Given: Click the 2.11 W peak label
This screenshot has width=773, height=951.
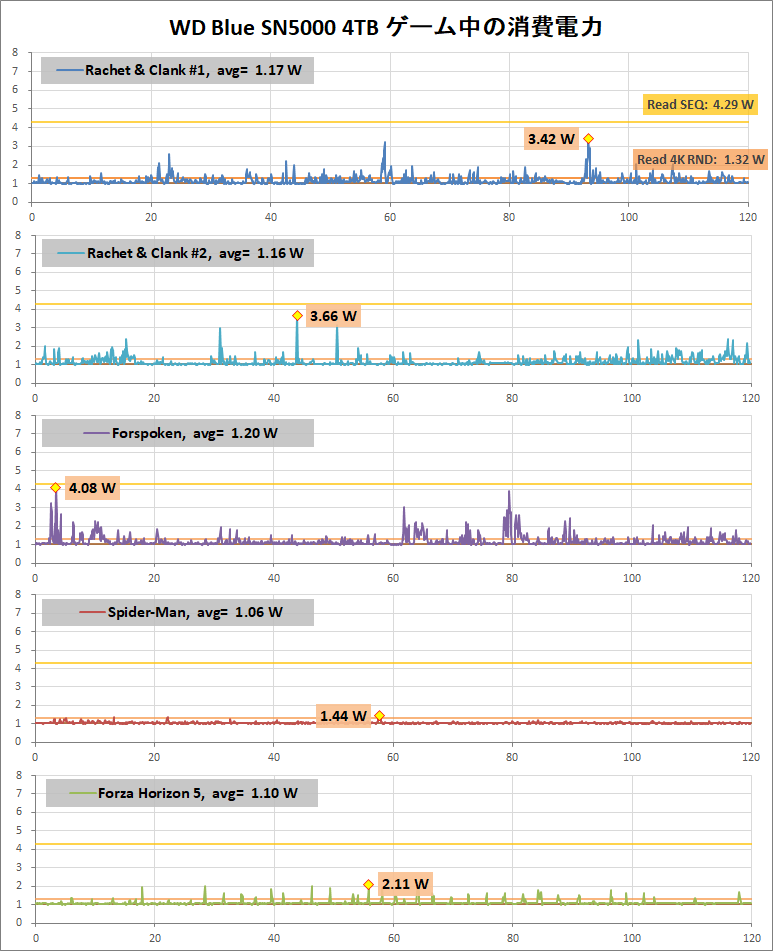Looking at the screenshot, I should coord(405,884).
